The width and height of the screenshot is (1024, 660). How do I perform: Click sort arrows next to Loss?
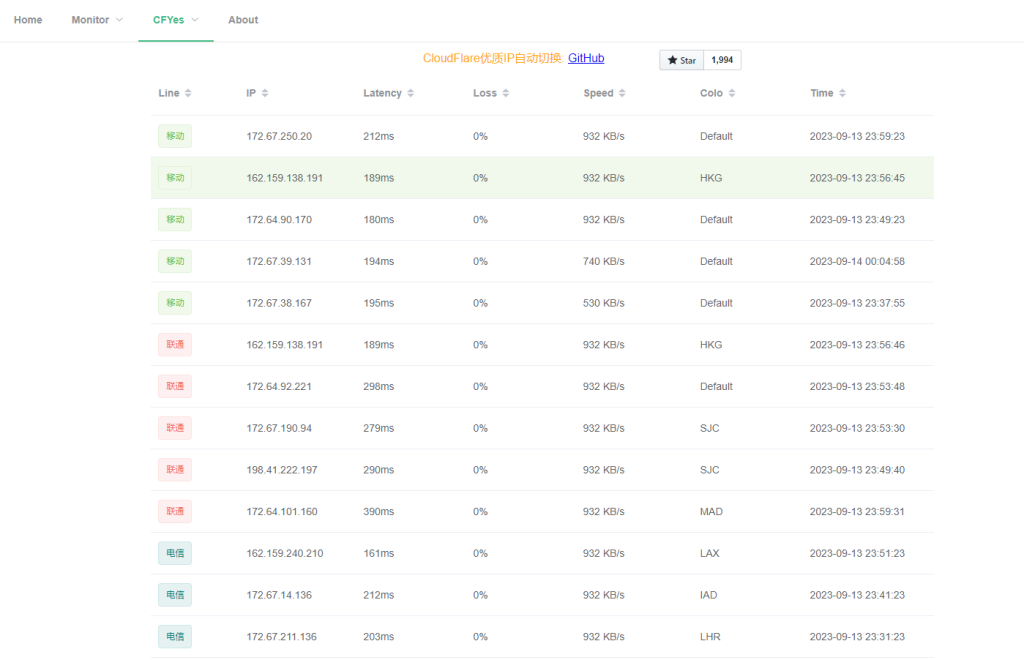[505, 93]
